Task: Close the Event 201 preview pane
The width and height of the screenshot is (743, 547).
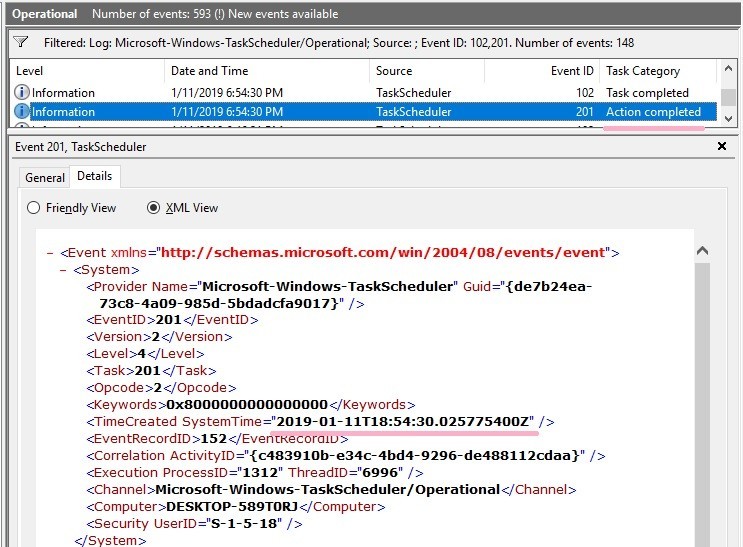Action: [722, 146]
